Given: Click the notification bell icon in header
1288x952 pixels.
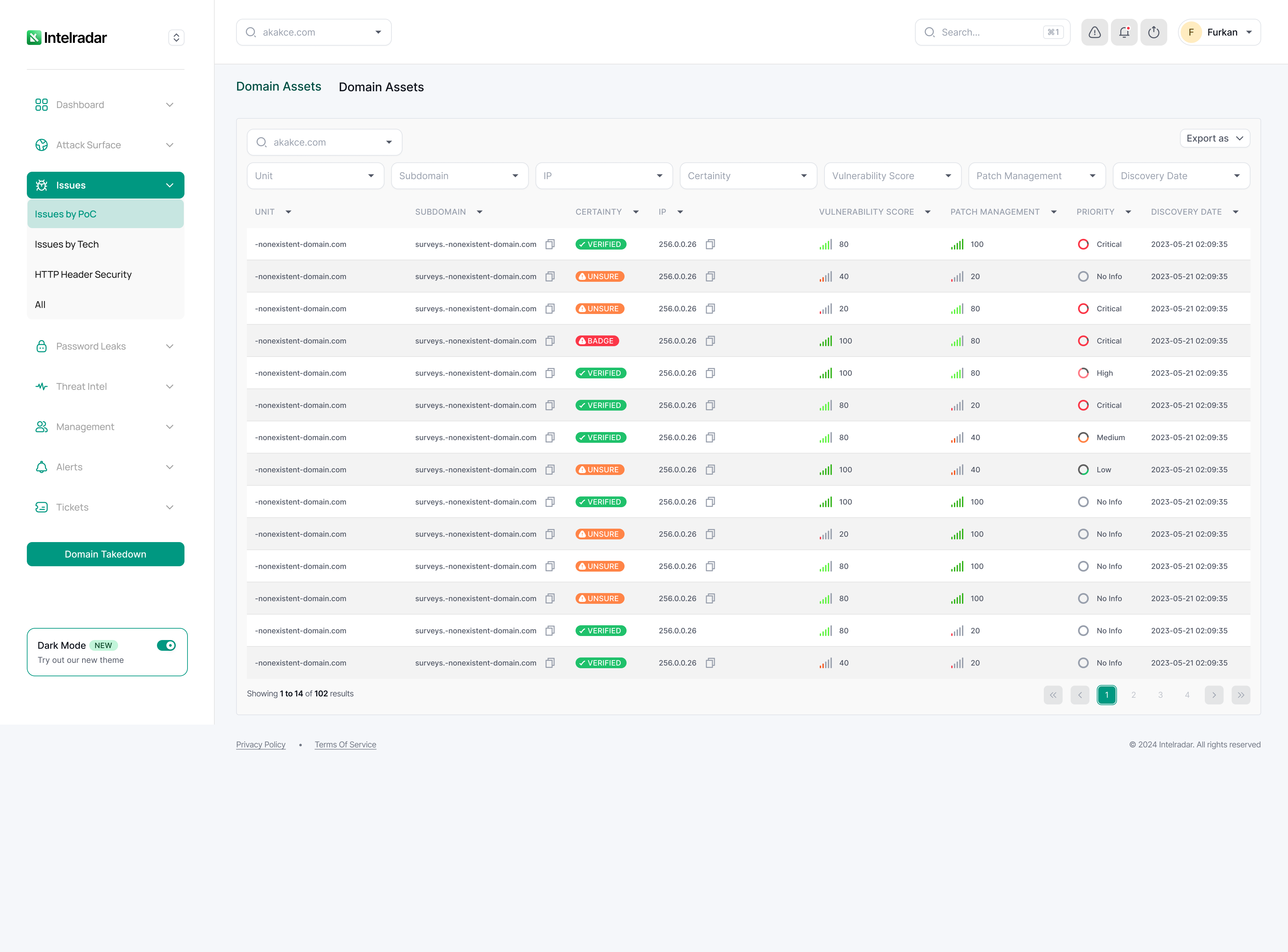Looking at the screenshot, I should pyautogui.click(x=1124, y=32).
